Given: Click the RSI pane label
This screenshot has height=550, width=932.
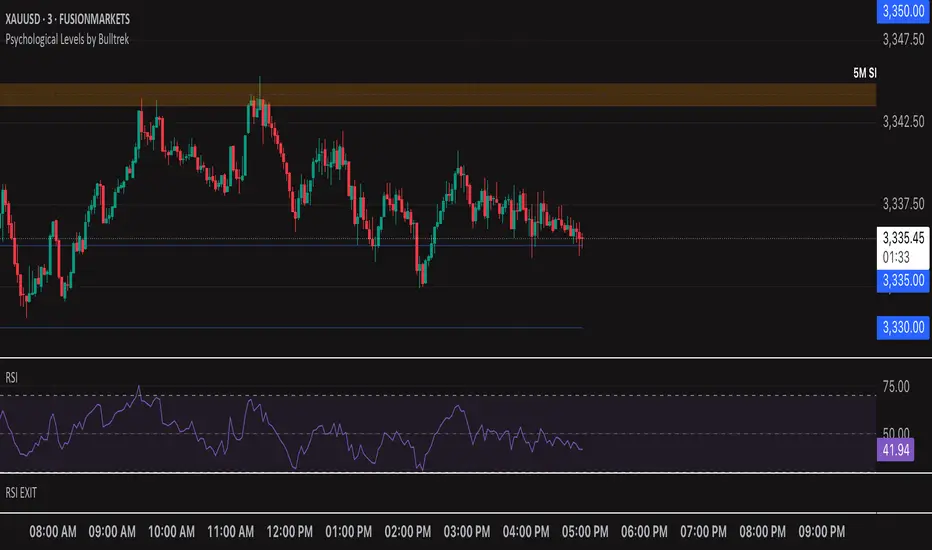Looking at the screenshot, I should [x=11, y=378].
